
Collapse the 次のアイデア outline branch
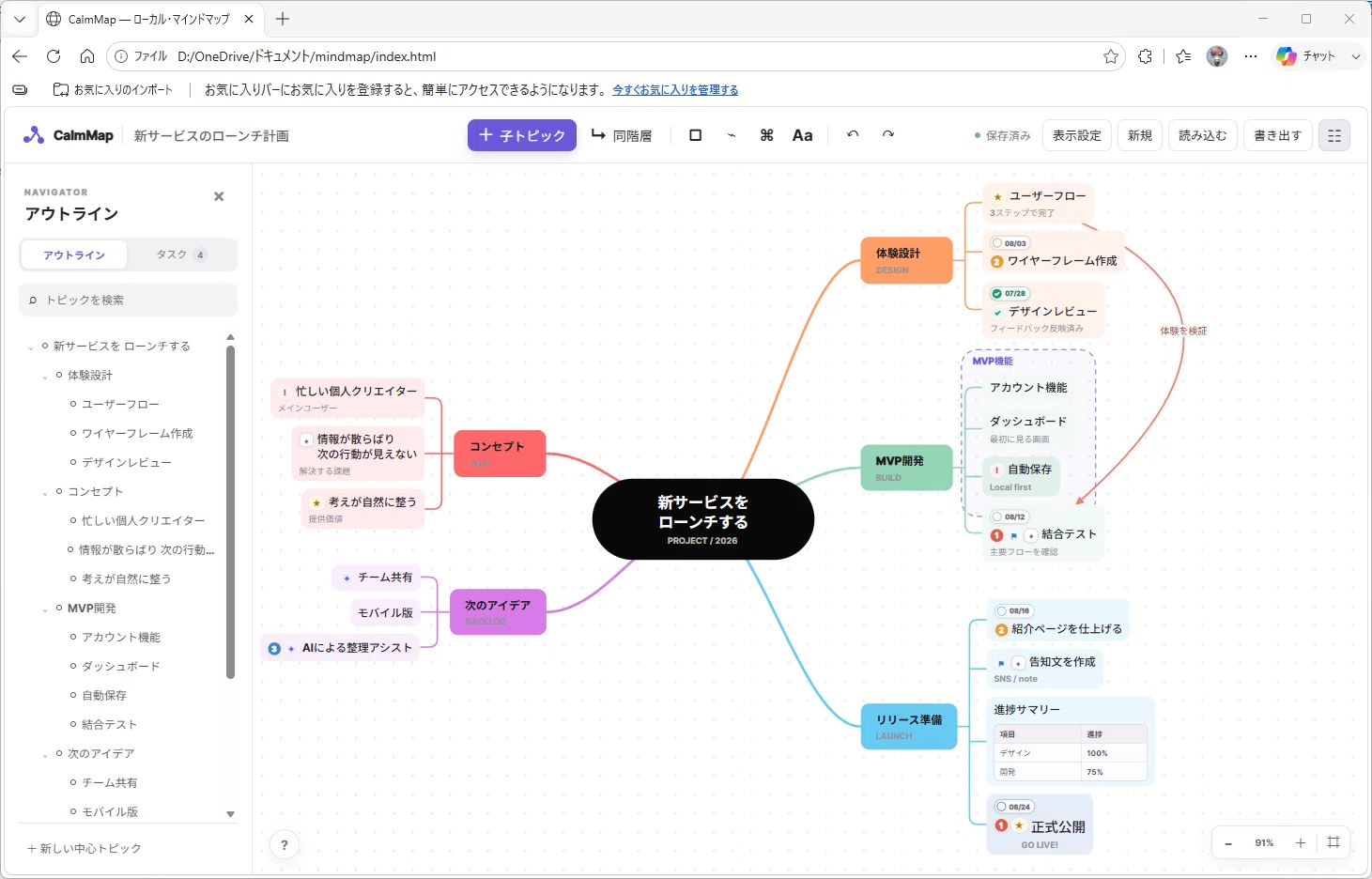point(45,755)
